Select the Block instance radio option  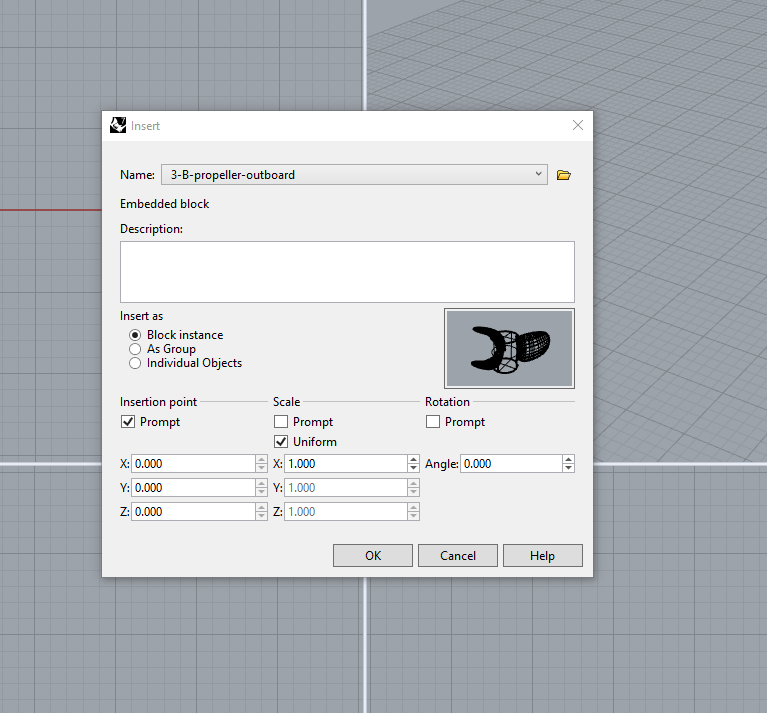[135, 335]
